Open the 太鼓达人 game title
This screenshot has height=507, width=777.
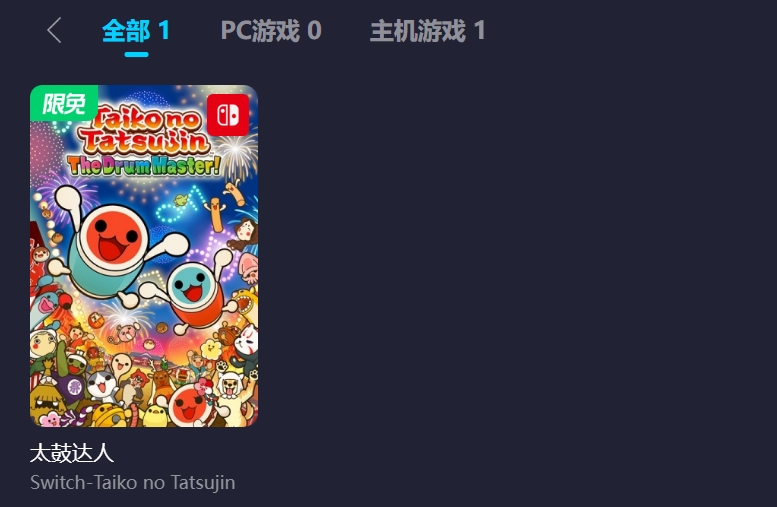tap(72, 453)
